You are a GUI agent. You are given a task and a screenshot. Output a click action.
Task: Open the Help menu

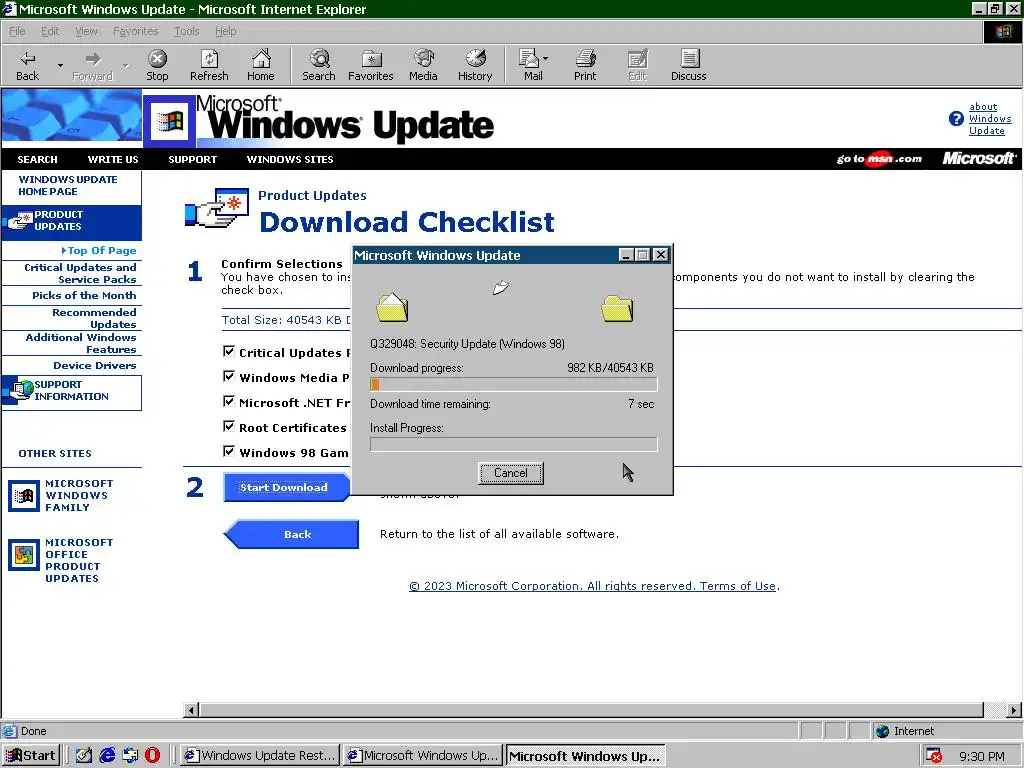[225, 31]
